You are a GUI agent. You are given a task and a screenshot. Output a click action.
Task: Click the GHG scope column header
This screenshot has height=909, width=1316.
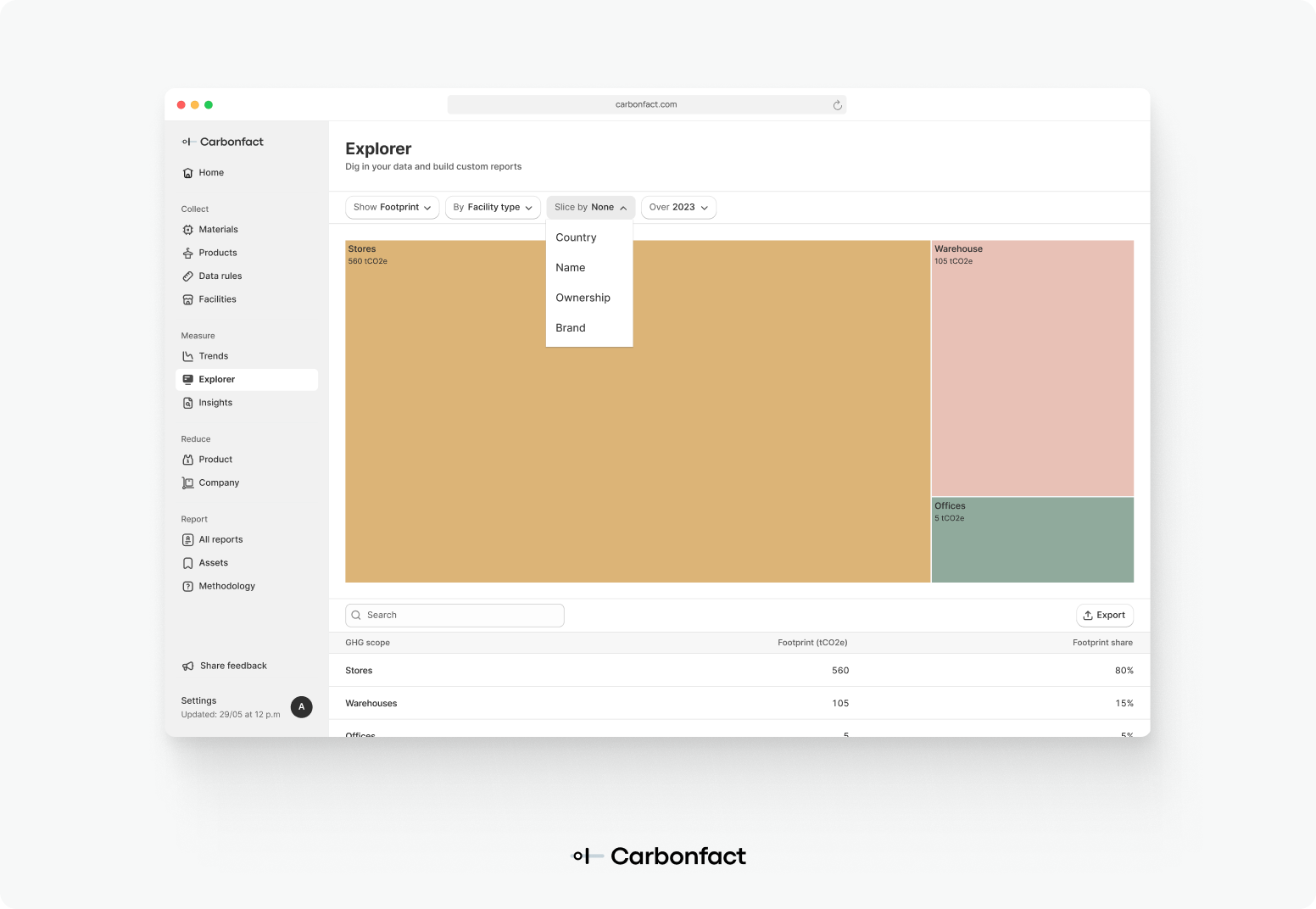[x=368, y=643]
